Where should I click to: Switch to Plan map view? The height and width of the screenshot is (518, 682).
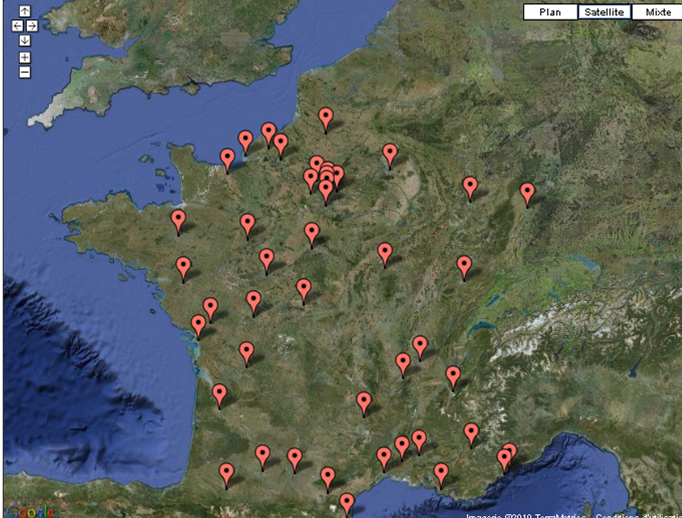[550, 12]
